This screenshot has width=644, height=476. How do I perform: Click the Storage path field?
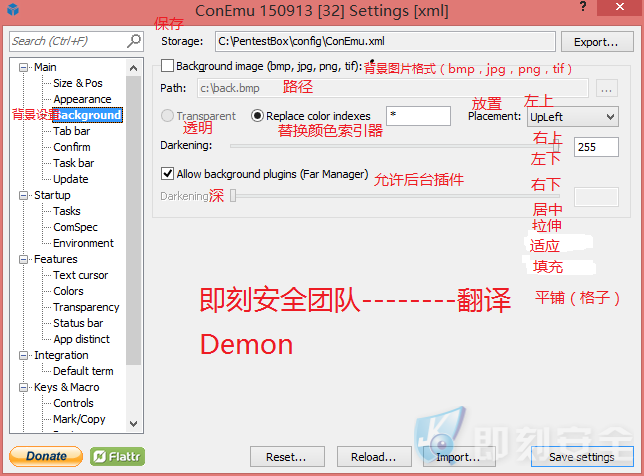pos(385,41)
